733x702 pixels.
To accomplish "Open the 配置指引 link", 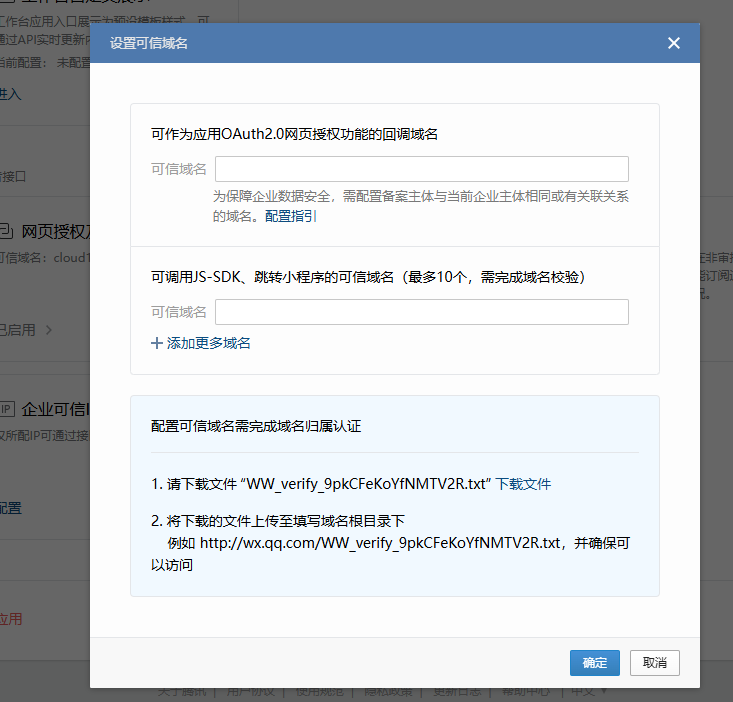I will (x=291, y=216).
